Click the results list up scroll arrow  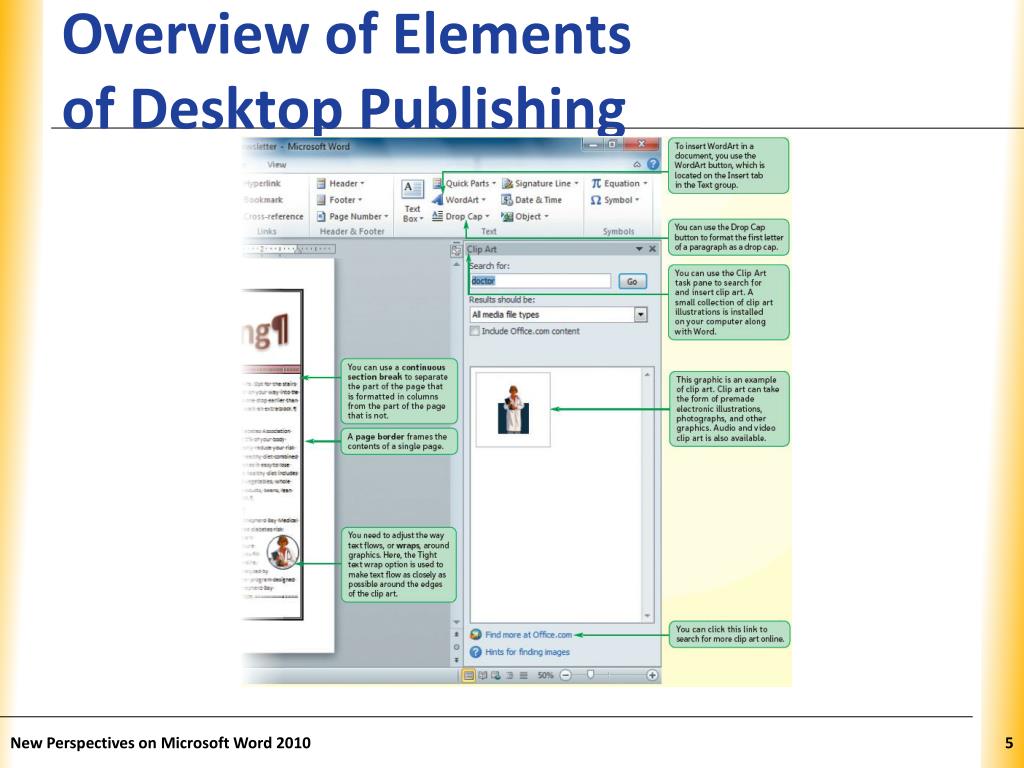pos(647,375)
